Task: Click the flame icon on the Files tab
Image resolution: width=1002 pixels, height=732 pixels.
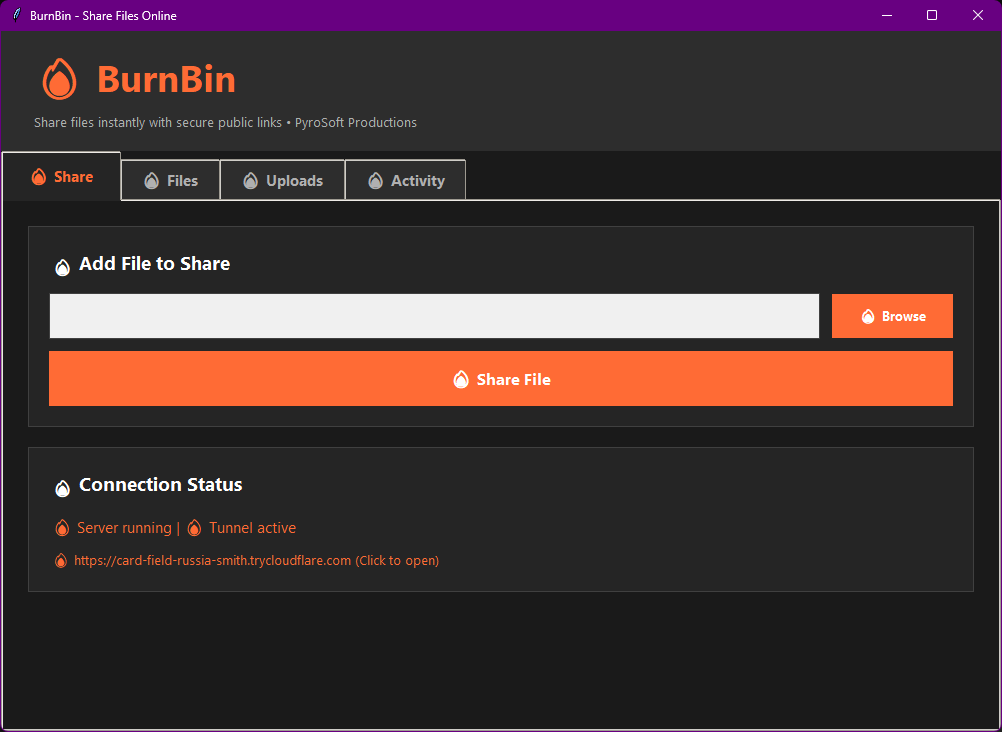Action: [151, 181]
